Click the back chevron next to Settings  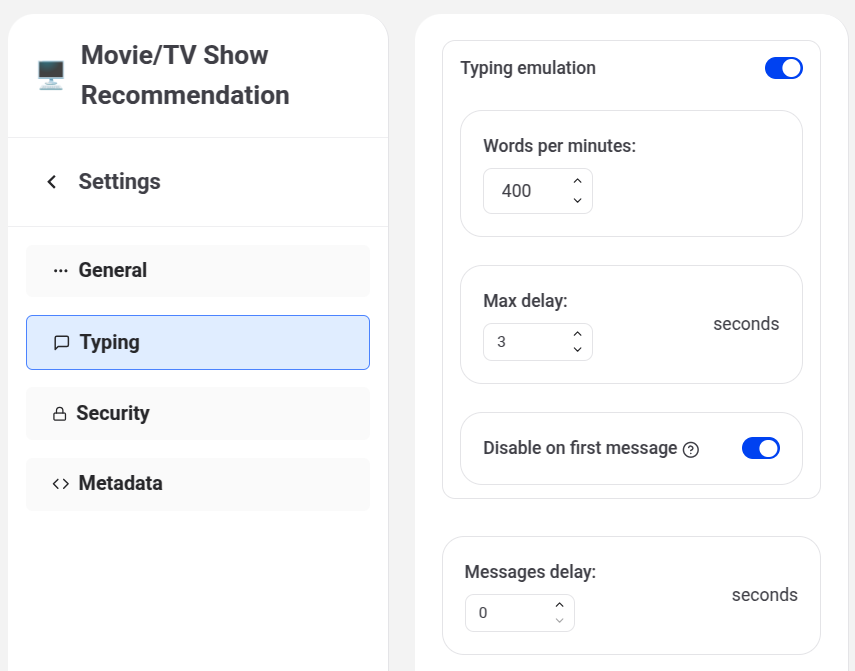pos(52,182)
